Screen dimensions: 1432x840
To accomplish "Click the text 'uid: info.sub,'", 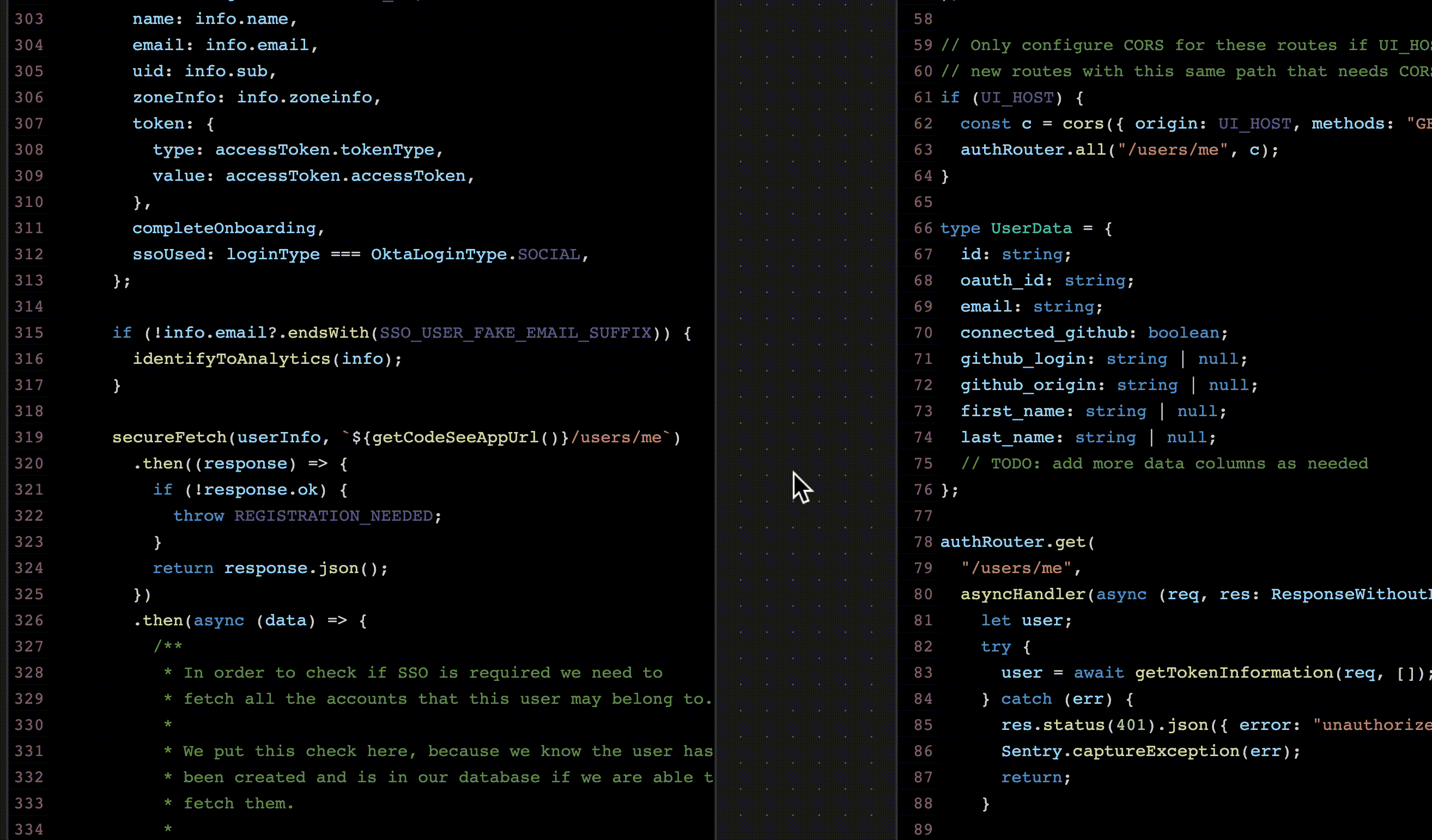I will [204, 71].
